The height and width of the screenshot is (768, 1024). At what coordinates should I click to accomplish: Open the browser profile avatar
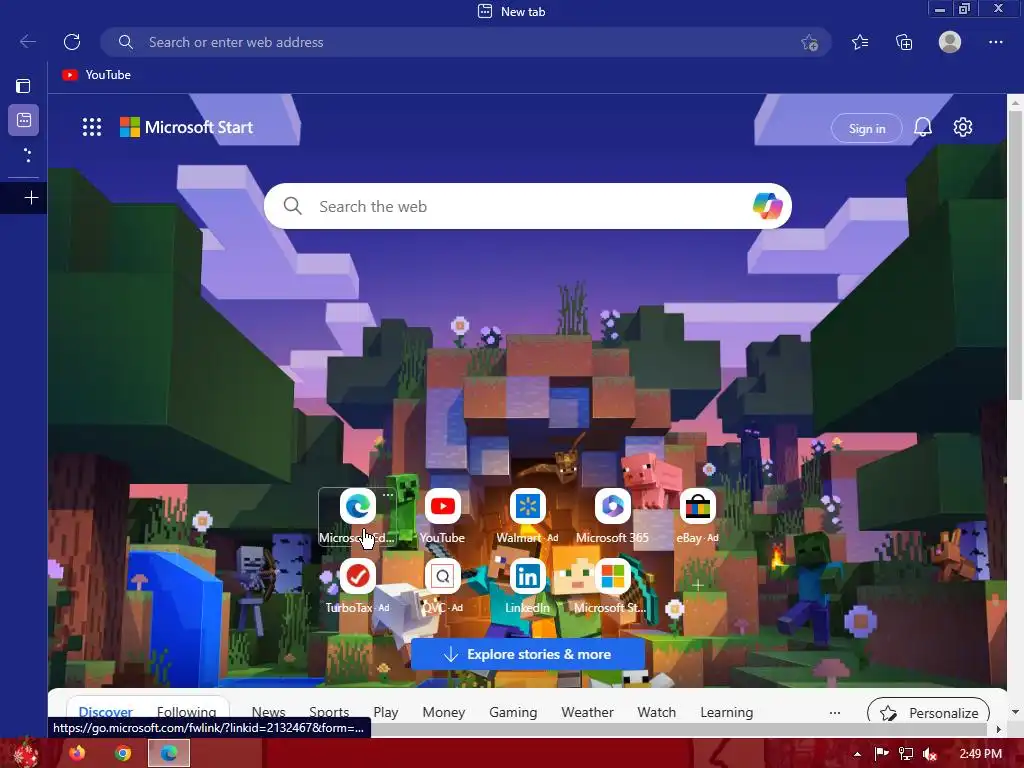950,42
